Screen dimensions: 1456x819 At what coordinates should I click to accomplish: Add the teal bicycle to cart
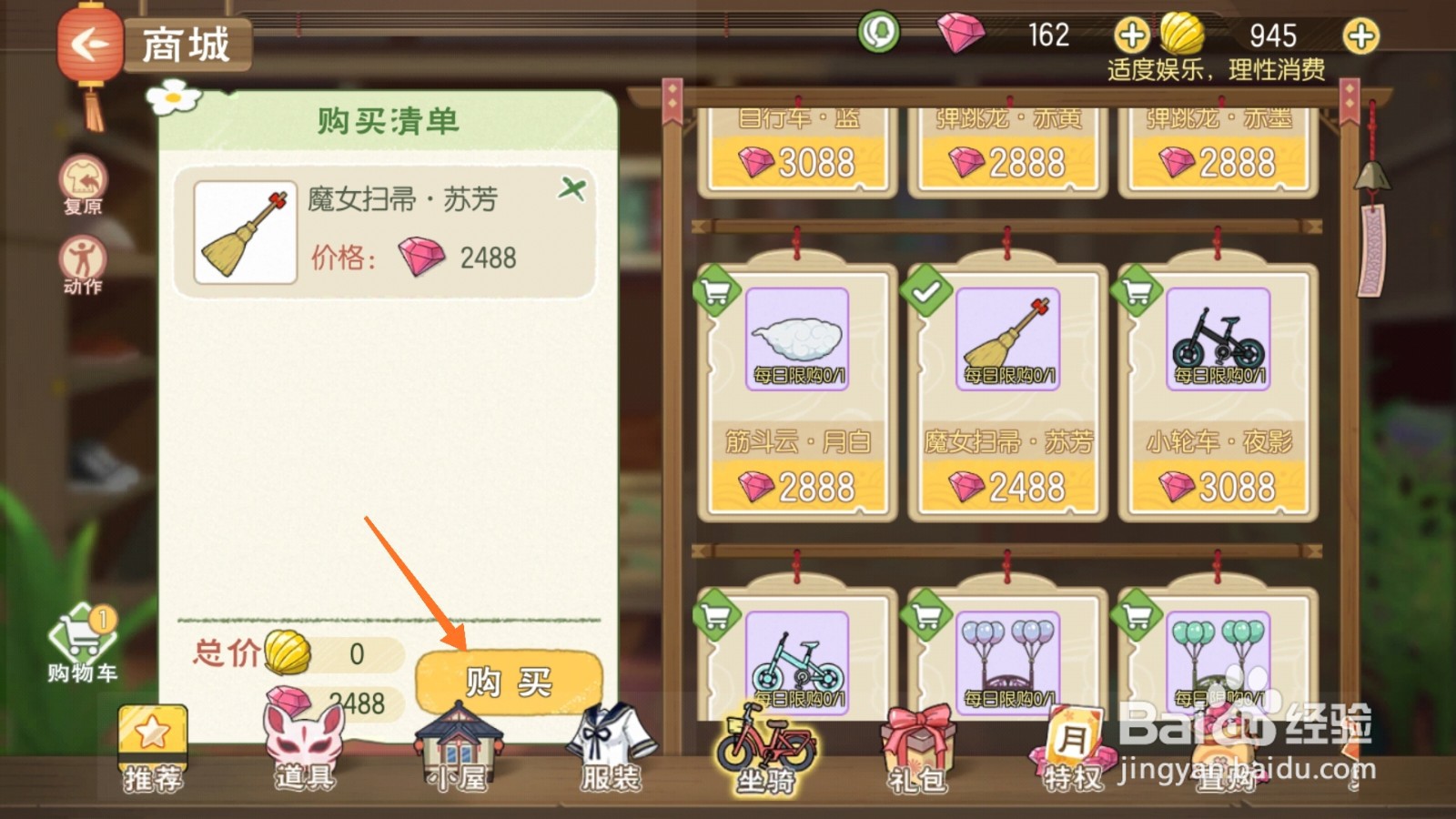pyautogui.click(x=716, y=616)
